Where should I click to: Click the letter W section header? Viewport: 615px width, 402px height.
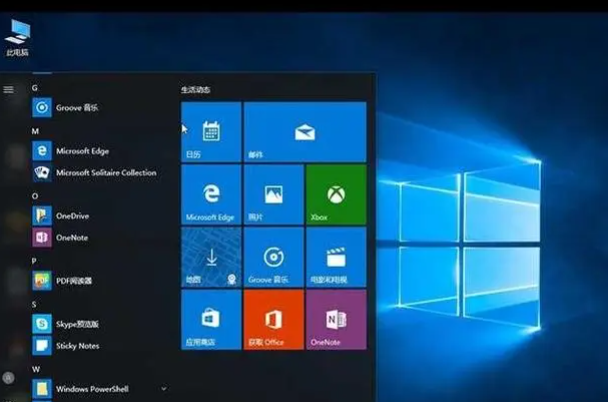point(36,369)
